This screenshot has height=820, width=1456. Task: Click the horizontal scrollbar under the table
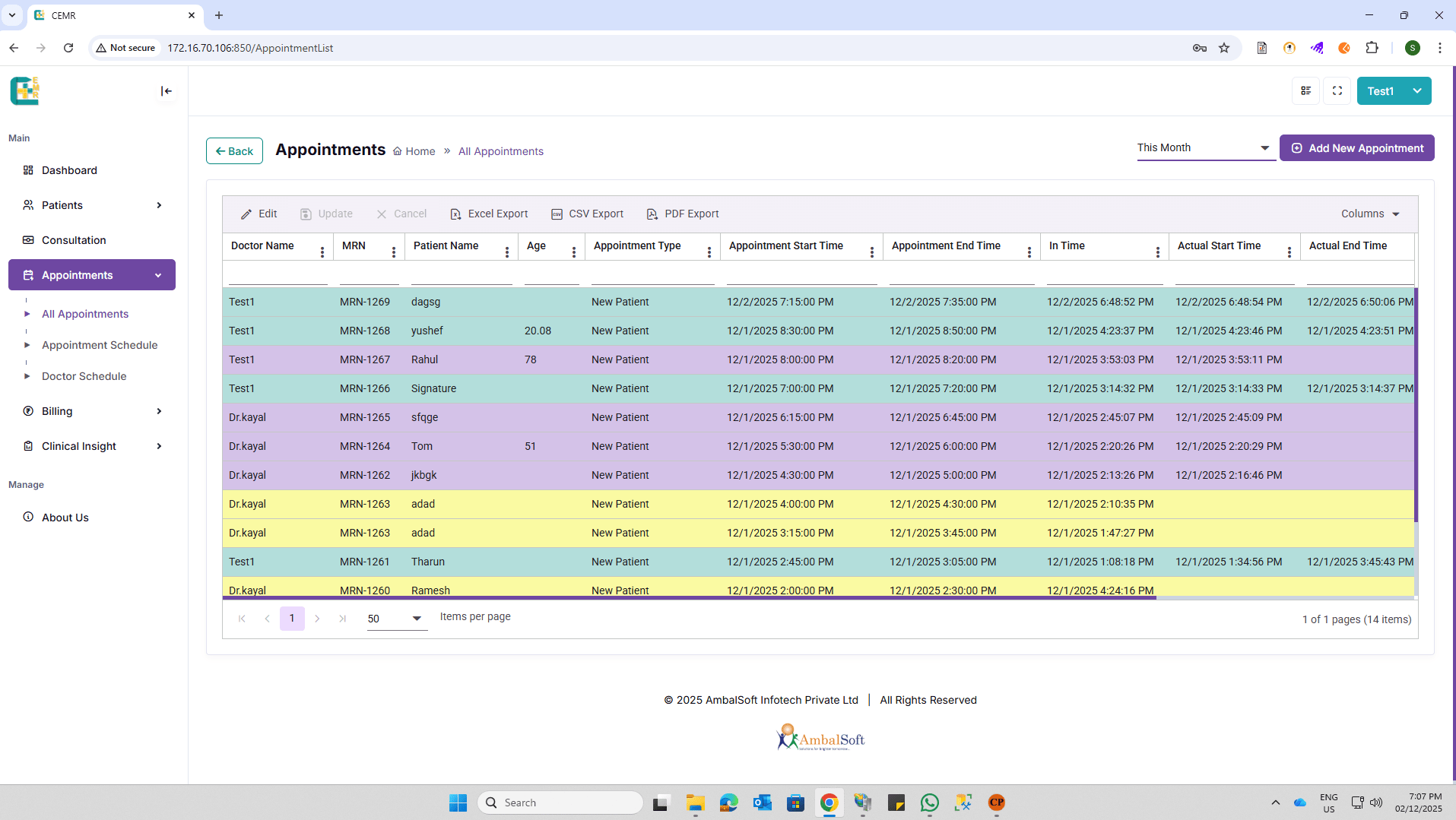[x=690, y=598]
